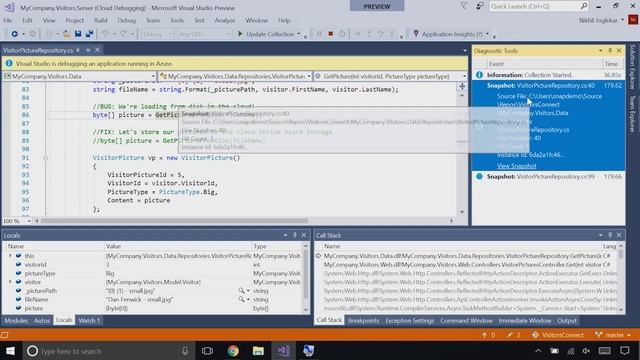This screenshot has width=640, height=360.
Task: Pin the Diagnostic Tools panel
Action: click(x=610, y=51)
